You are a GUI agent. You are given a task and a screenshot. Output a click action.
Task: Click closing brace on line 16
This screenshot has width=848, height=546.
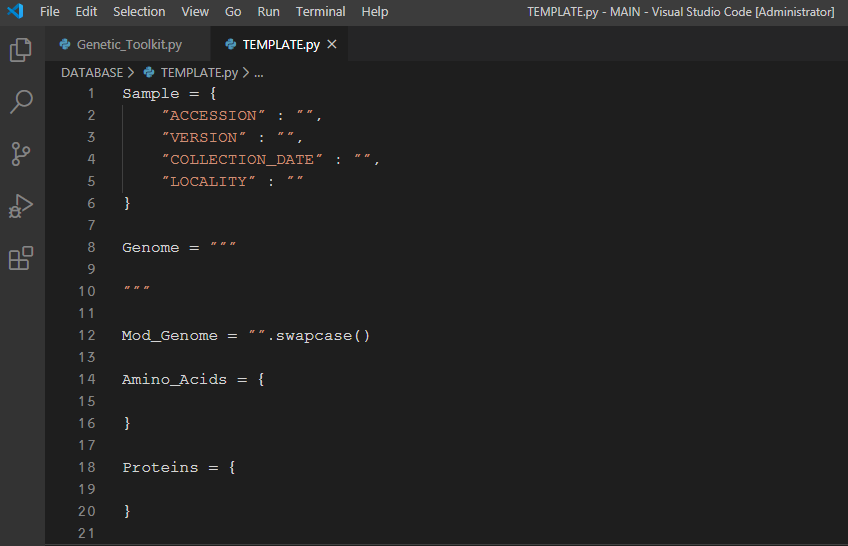(x=127, y=423)
